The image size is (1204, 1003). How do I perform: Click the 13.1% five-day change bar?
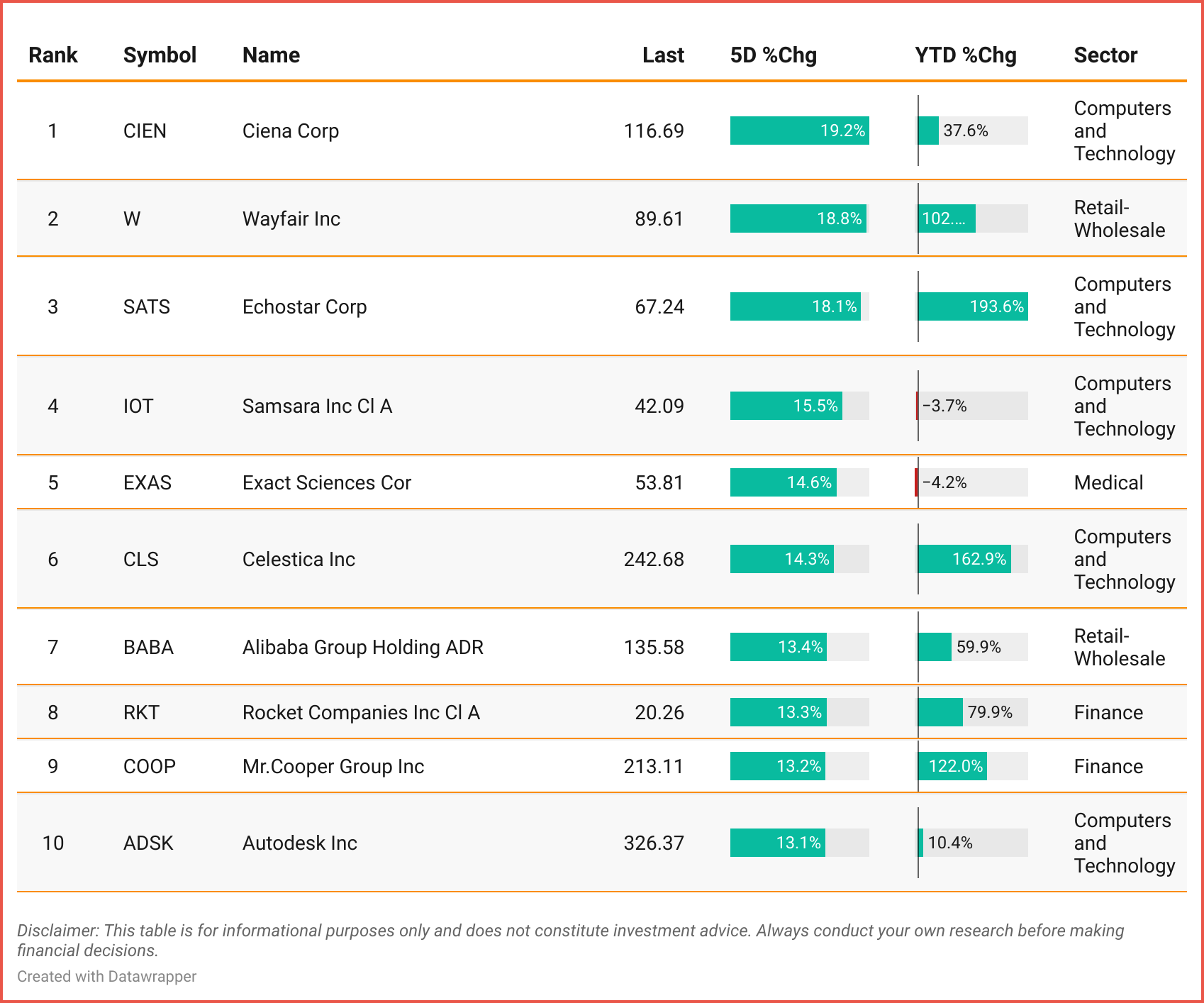pyautogui.click(x=778, y=843)
